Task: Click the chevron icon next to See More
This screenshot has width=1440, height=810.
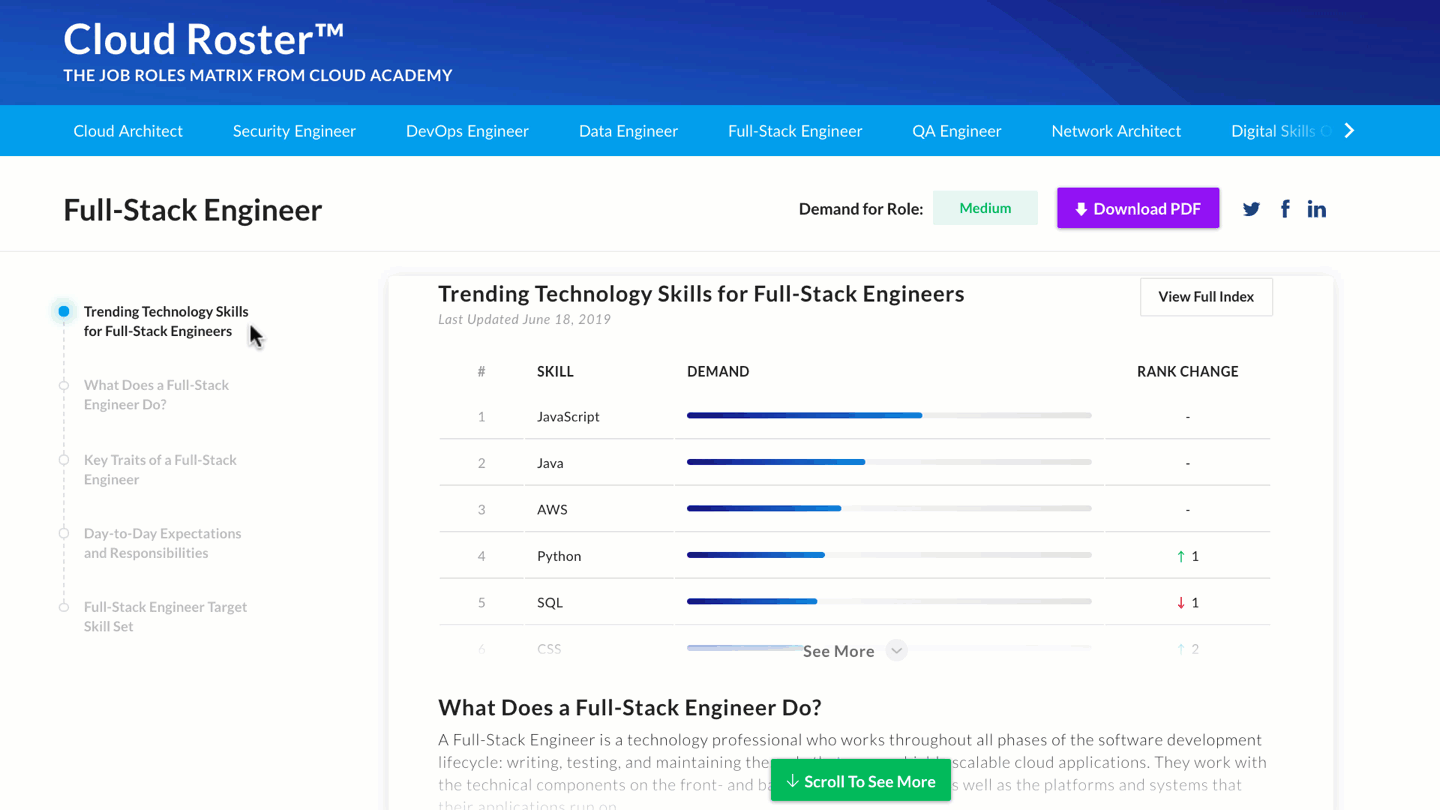Action: (896, 651)
